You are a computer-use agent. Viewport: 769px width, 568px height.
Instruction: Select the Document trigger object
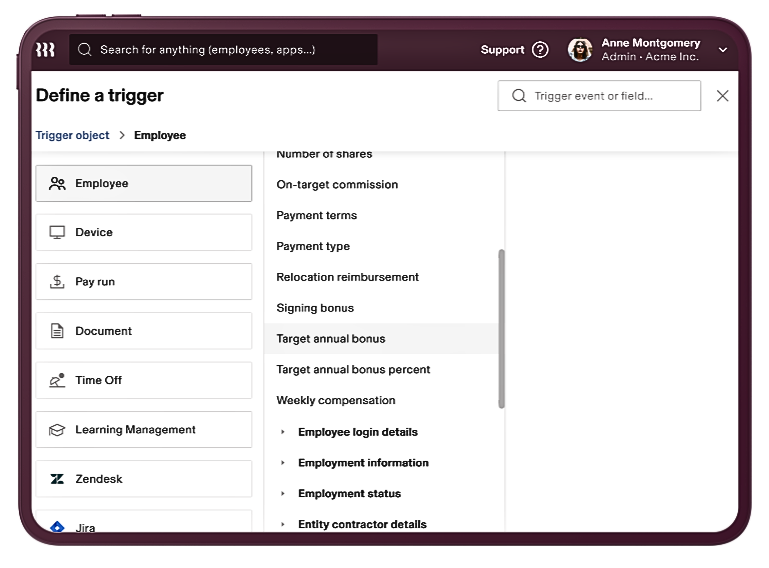tap(144, 331)
